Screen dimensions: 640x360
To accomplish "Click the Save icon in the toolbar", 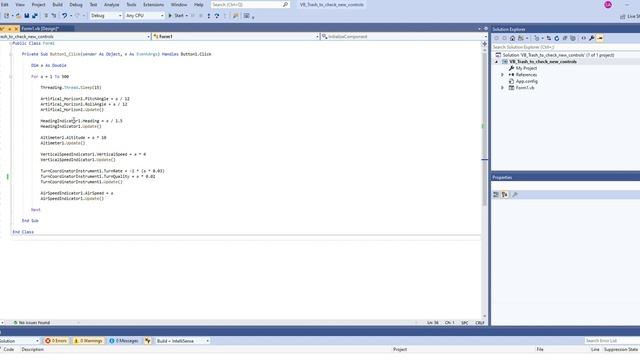I will click(x=27, y=16).
